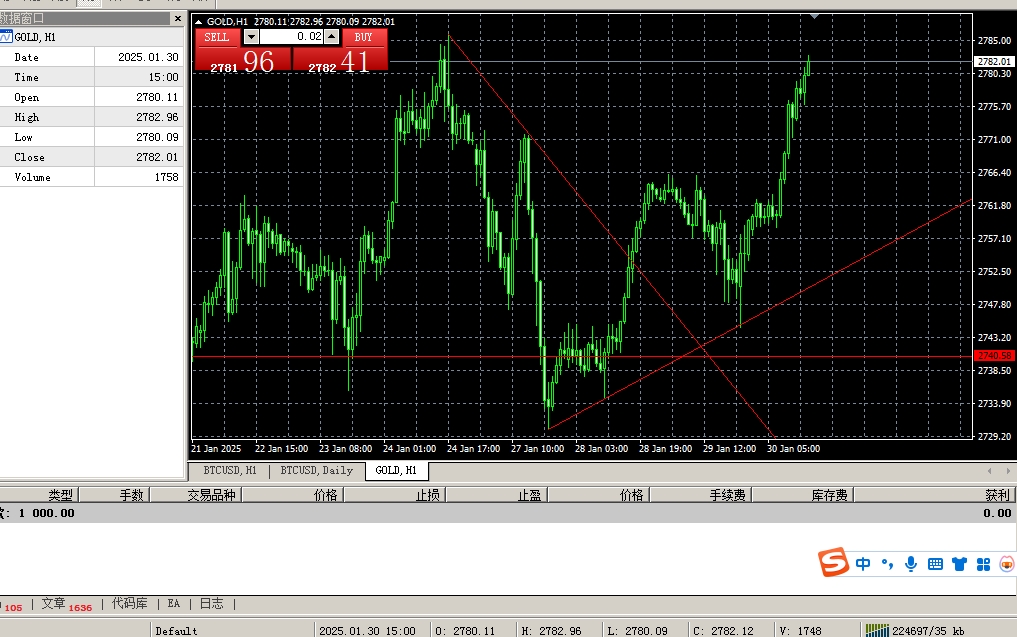This screenshot has width=1017, height=637.
Task: Click the 2740.58 red horizontal line price label
Action: (x=994, y=355)
